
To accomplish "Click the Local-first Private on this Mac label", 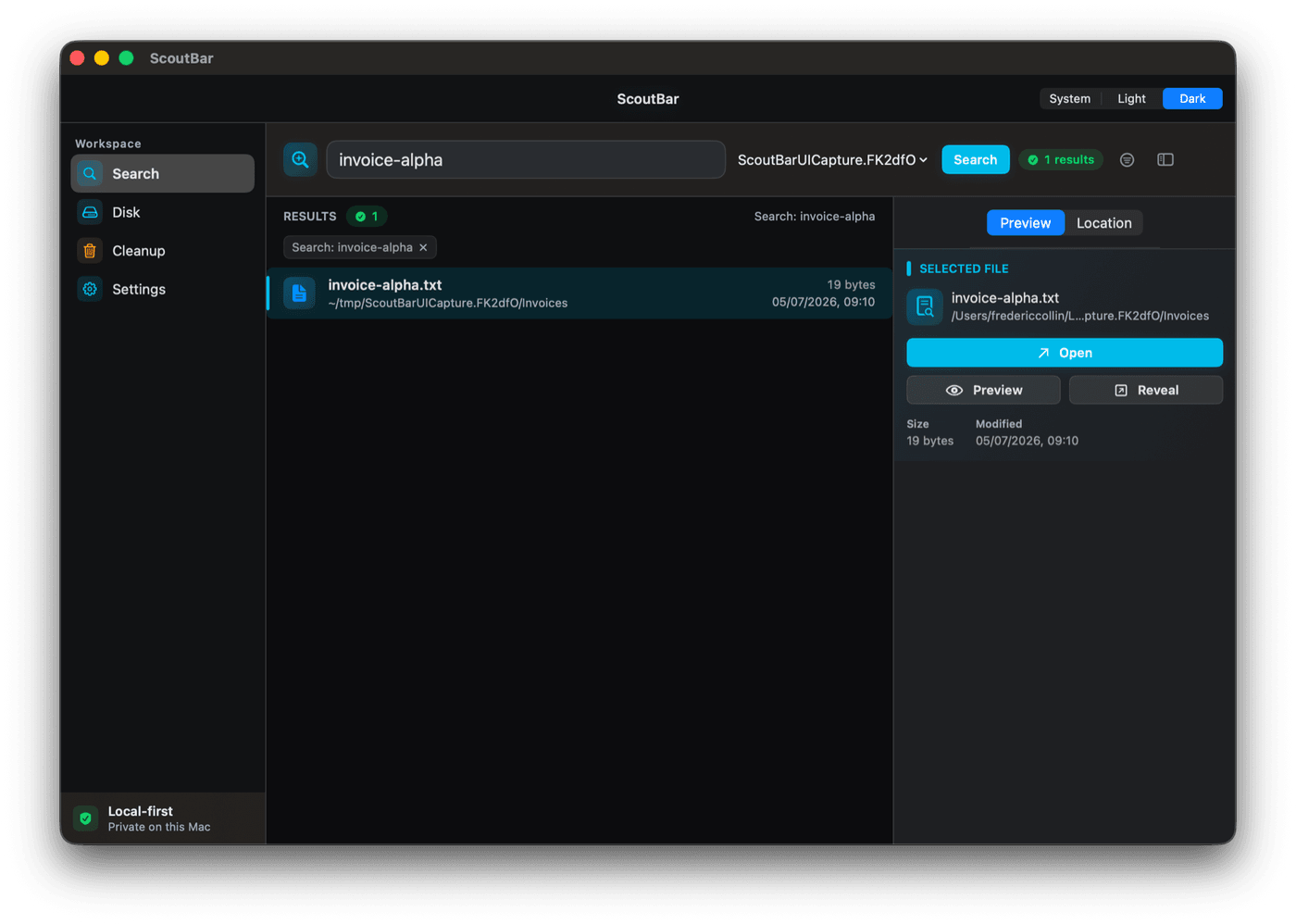I will point(159,818).
